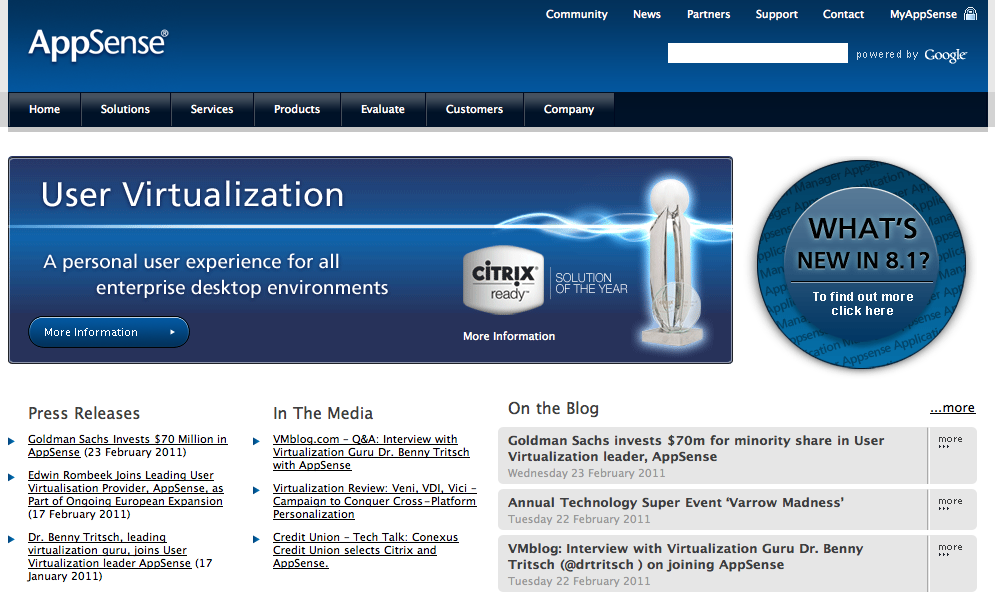The width and height of the screenshot is (995, 595).
Task: Click more button for Goldman Sachs blog post
Action: [x=951, y=441]
